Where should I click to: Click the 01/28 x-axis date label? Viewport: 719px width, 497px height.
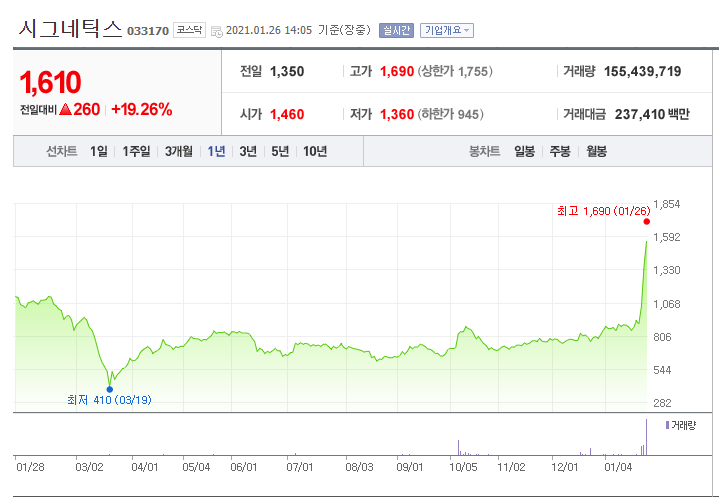click(30, 467)
